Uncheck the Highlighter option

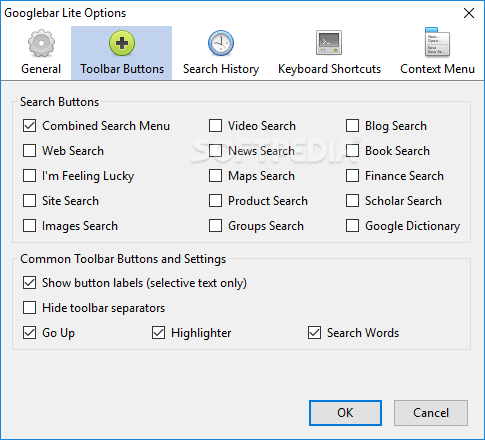(x=158, y=333)
